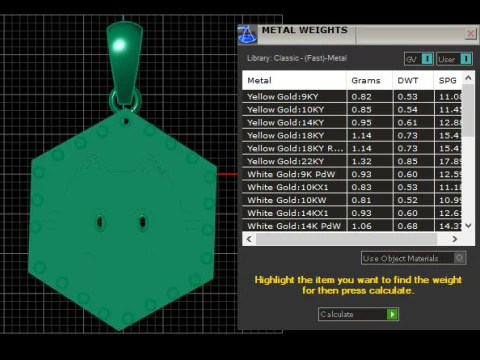
Task: Close the Metal Weights panel
Action: coord(470,33)
